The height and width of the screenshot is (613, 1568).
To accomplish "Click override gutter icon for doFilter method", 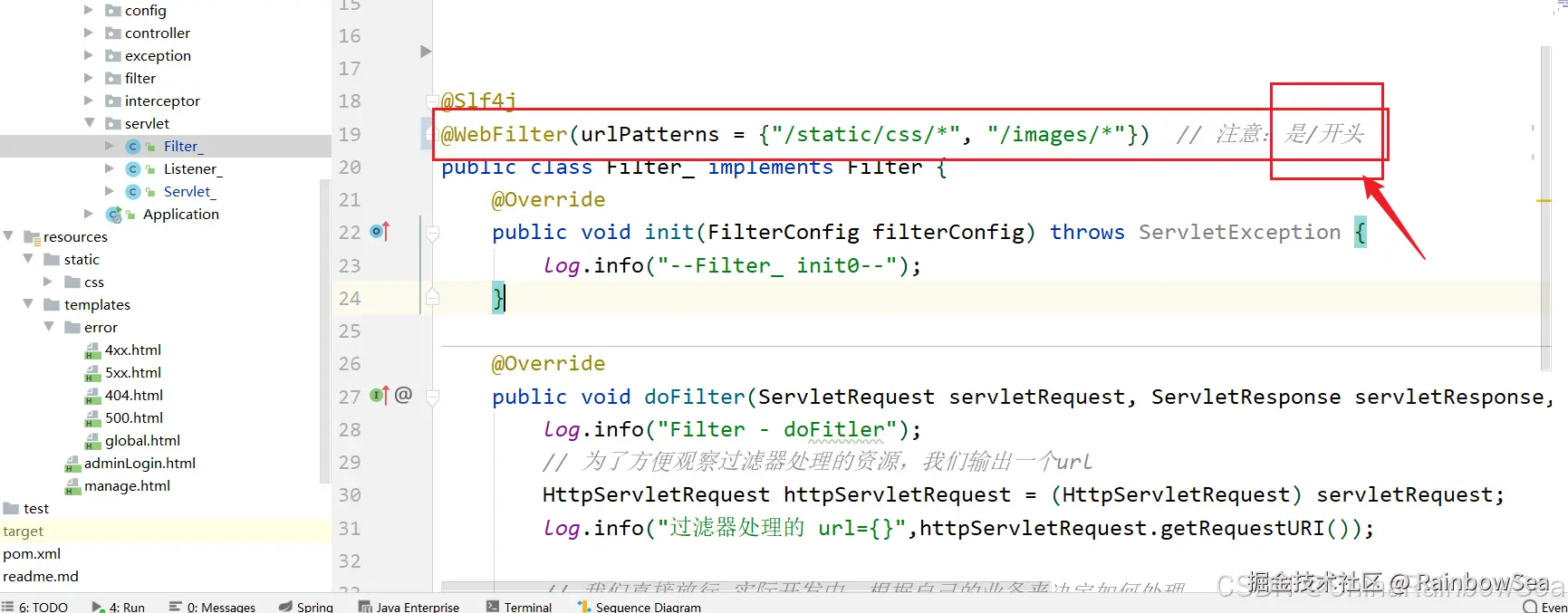I will point(380,396).
